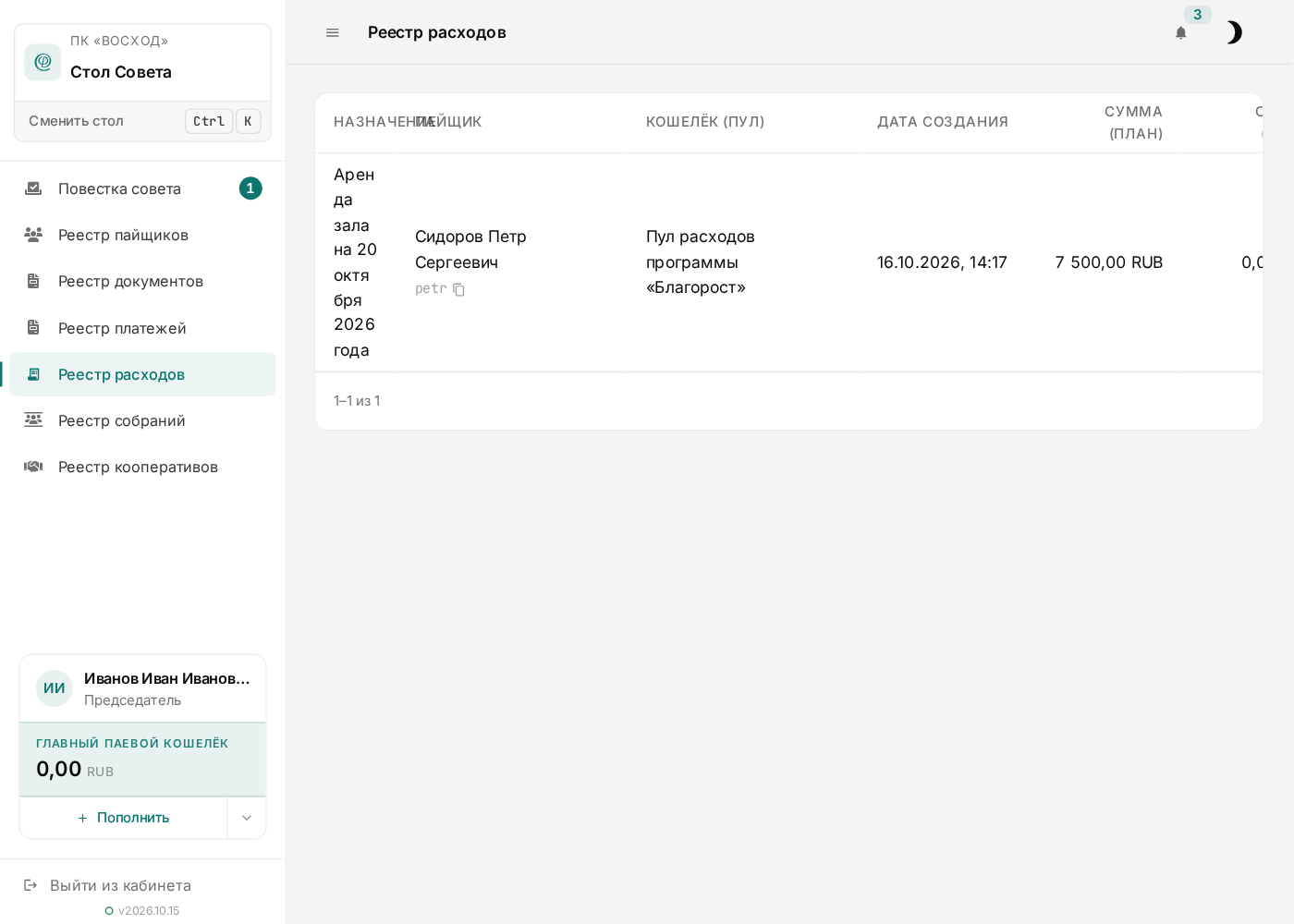This screenshot has height=924, width=1294.
Task: Click the 16.10.2026, 14:17 date cell
Action: tap(942, 262)
